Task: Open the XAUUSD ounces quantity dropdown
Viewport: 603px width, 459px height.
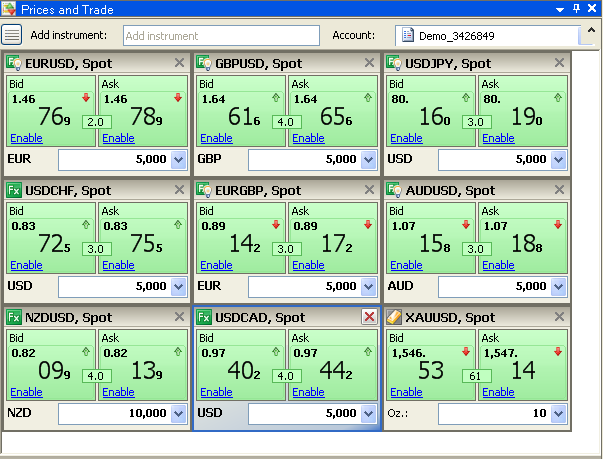Action: [559, 413]
